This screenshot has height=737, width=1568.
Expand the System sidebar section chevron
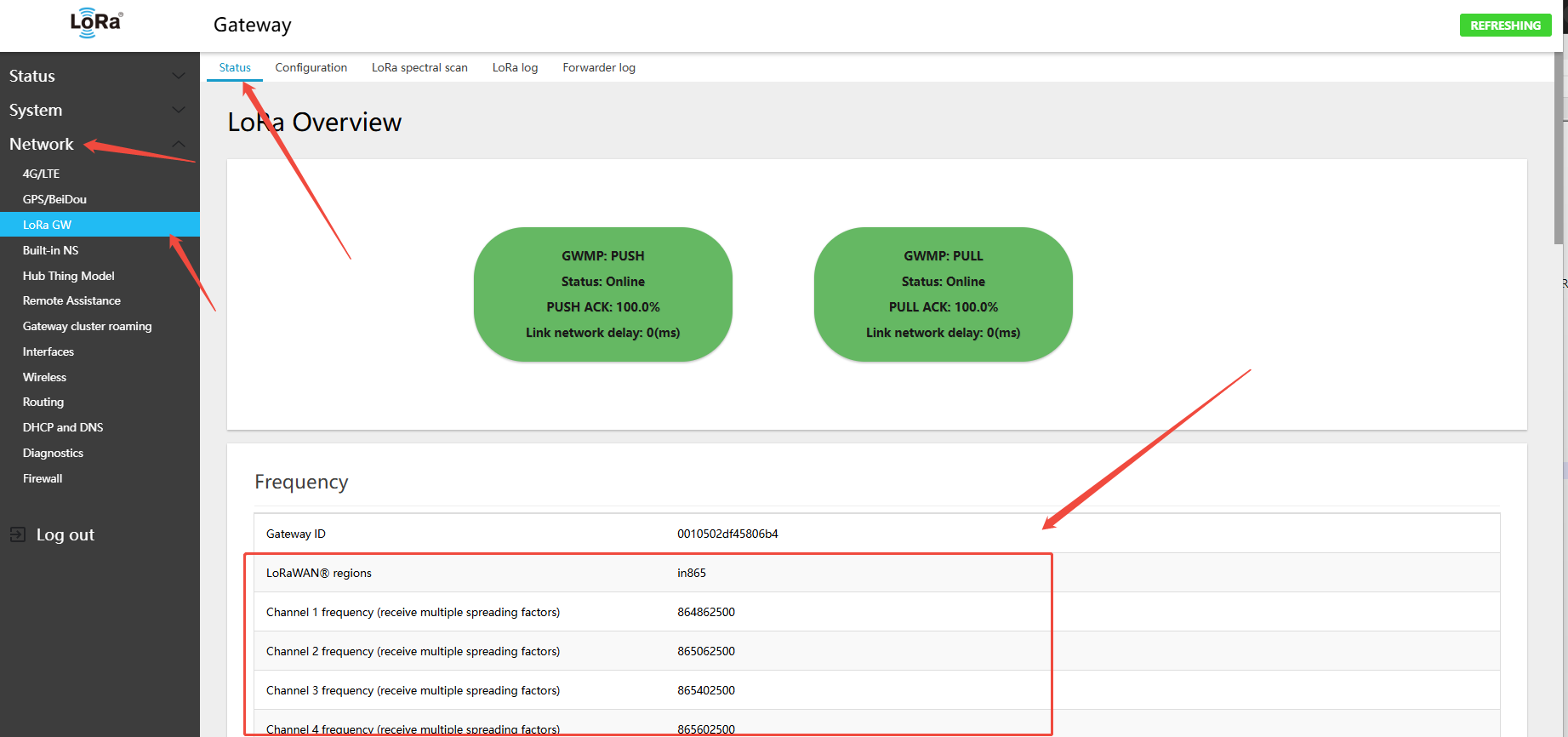pos(179,110)
